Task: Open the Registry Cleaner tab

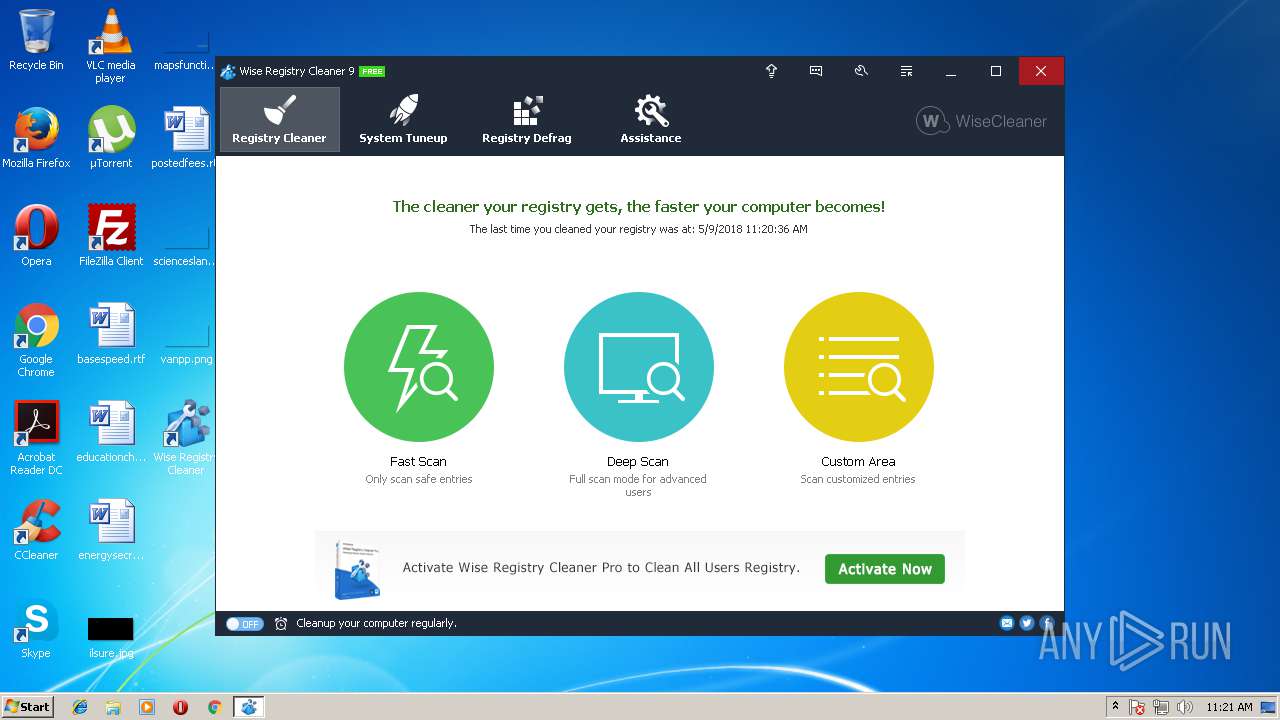Action: (x=279, y=119)
